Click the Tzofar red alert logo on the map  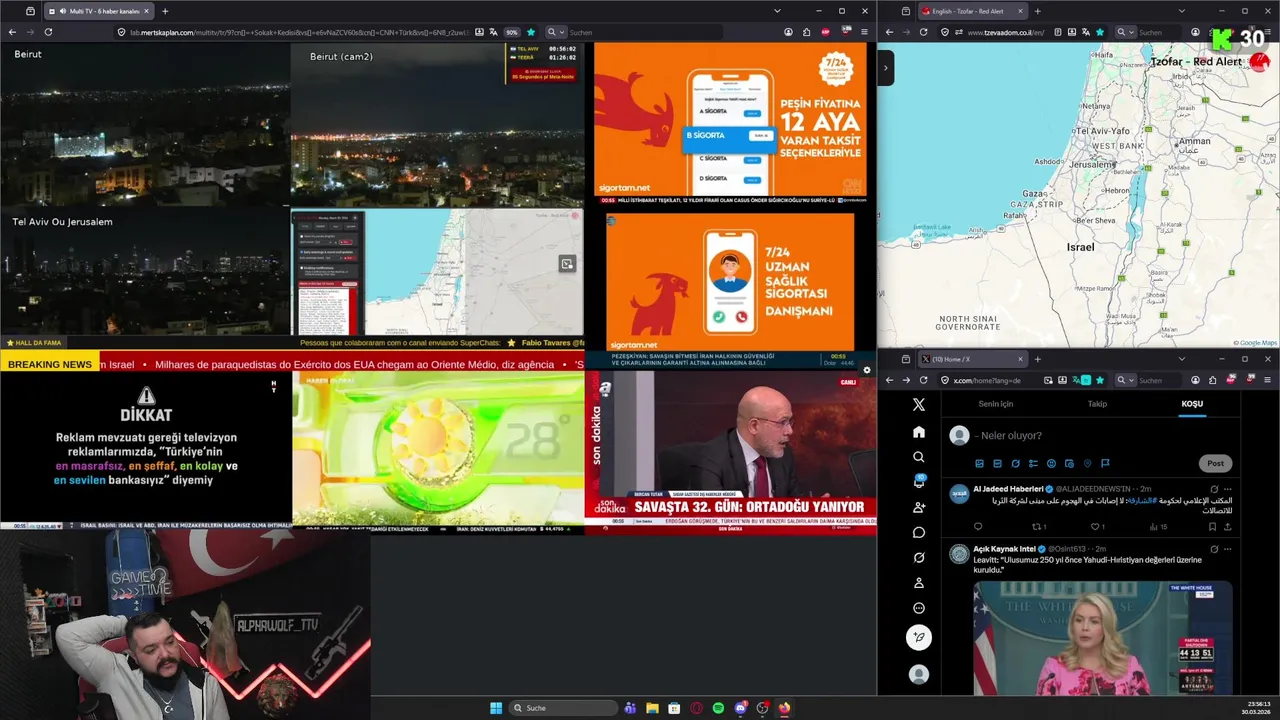pyautogui.click(x=1259, y=62)
